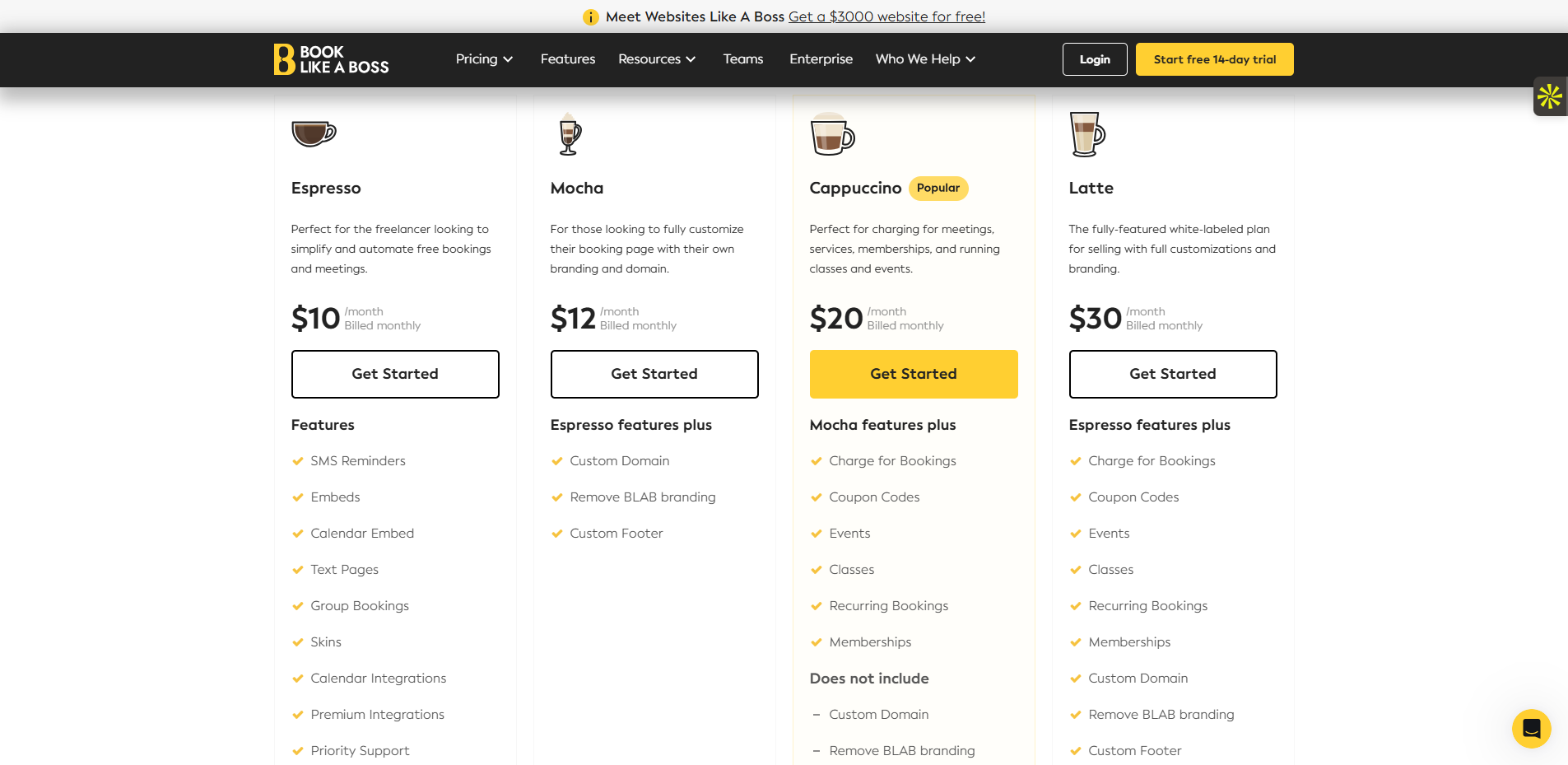This screenshot has height=765, width=1568.
Task: Open the chat messenger bubble icon
Action: click(1531, 729)
